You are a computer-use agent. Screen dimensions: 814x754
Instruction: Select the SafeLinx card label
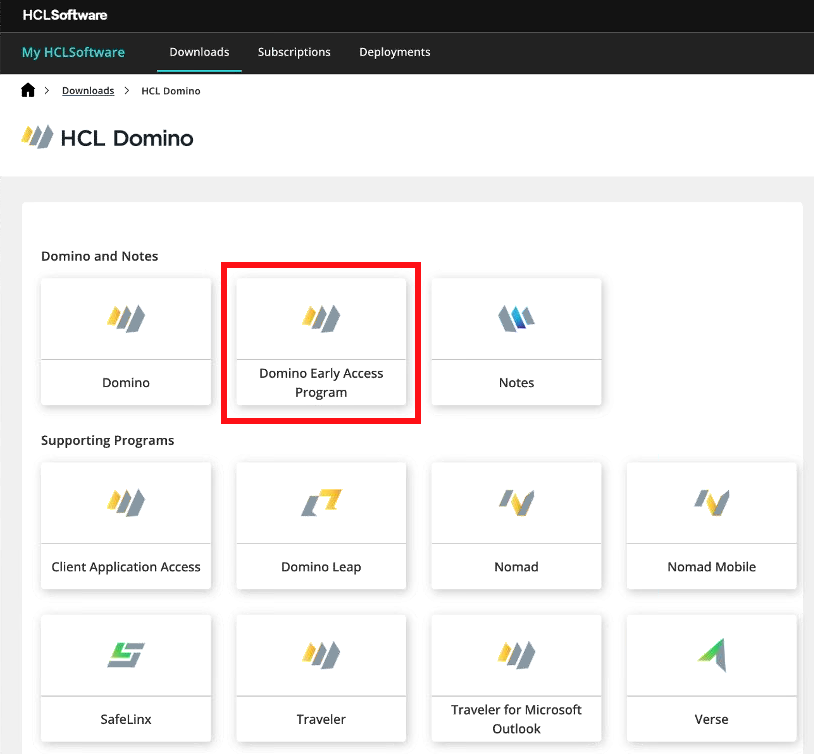(x=126, y=719)
